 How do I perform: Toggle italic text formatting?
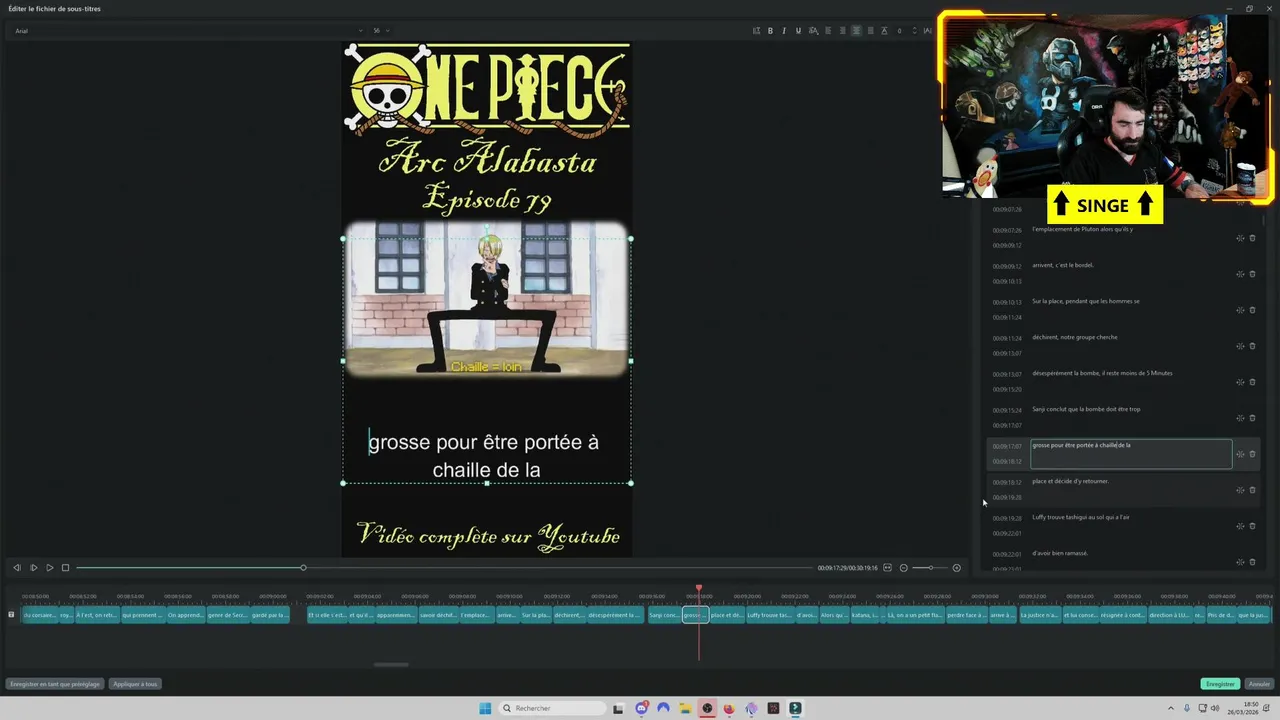pos(784,31)
